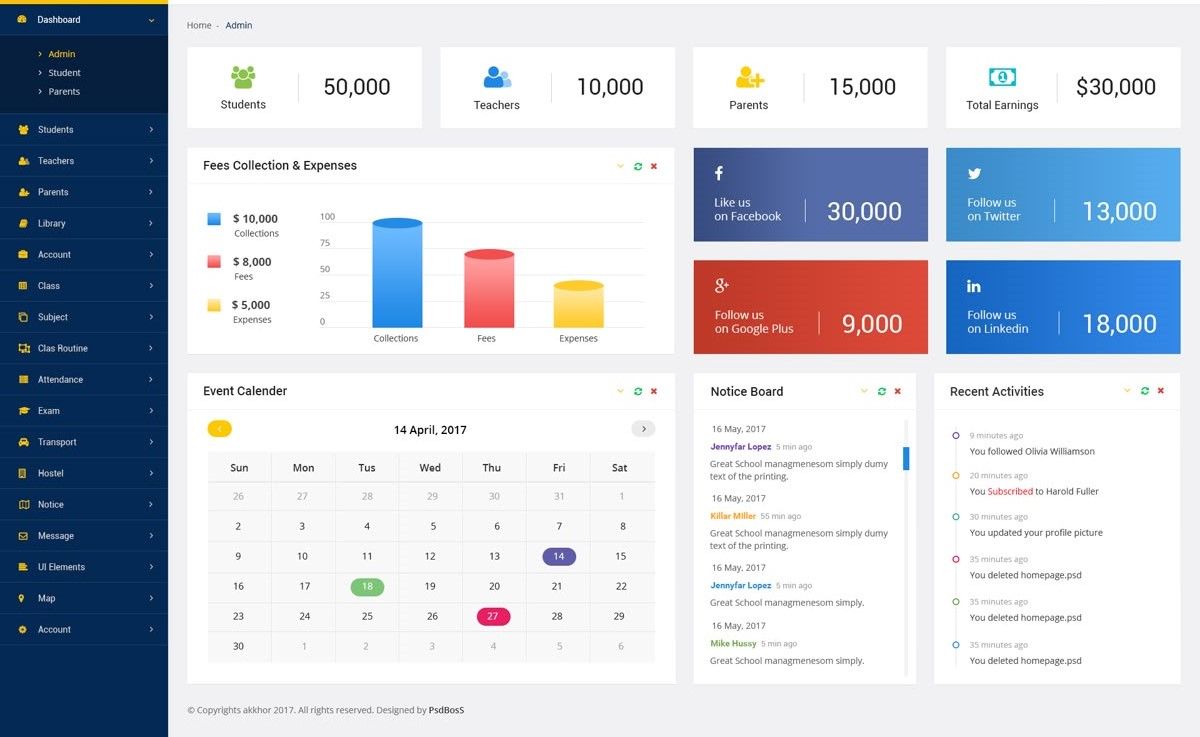Viewport: 1200px width, 737px height.
Task: Expand the Library sidebar menu
Action: click(151, 223)
